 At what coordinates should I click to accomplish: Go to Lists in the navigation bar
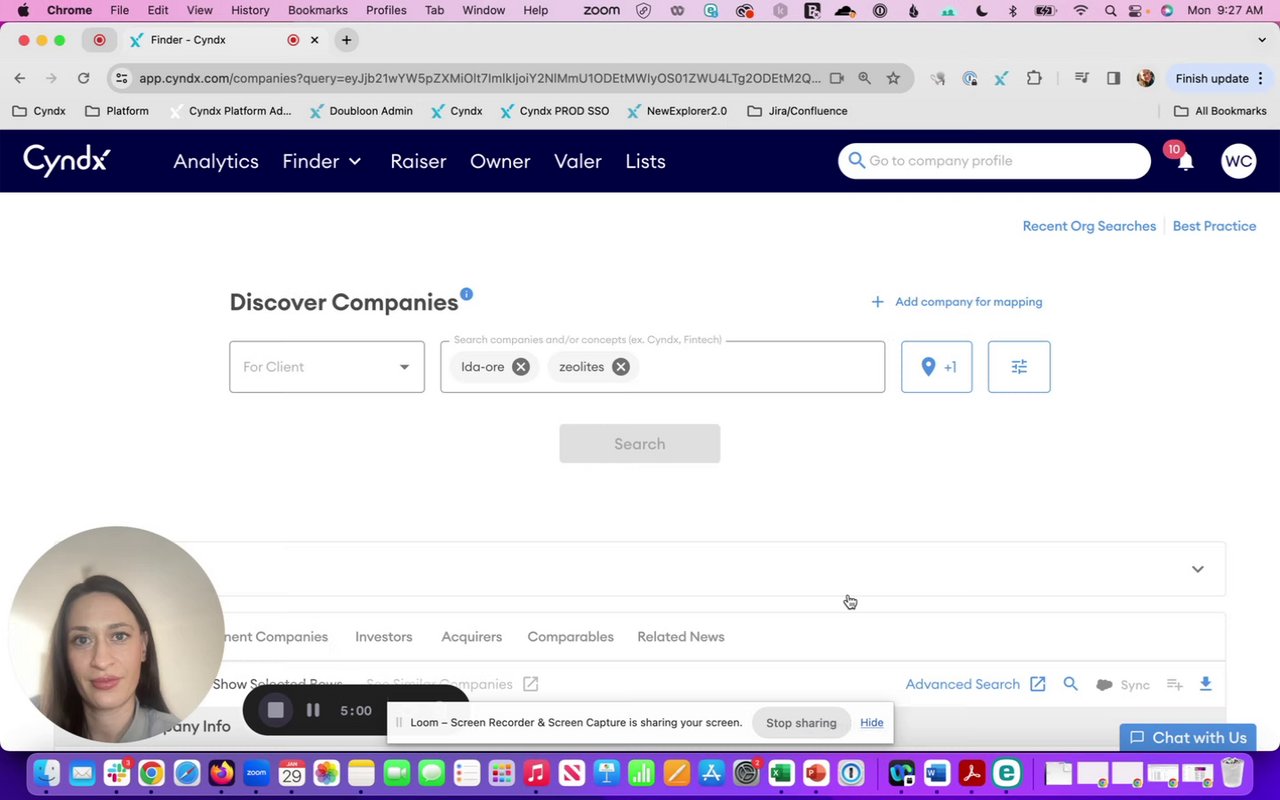pyautogui.click(x=645, y=161)
